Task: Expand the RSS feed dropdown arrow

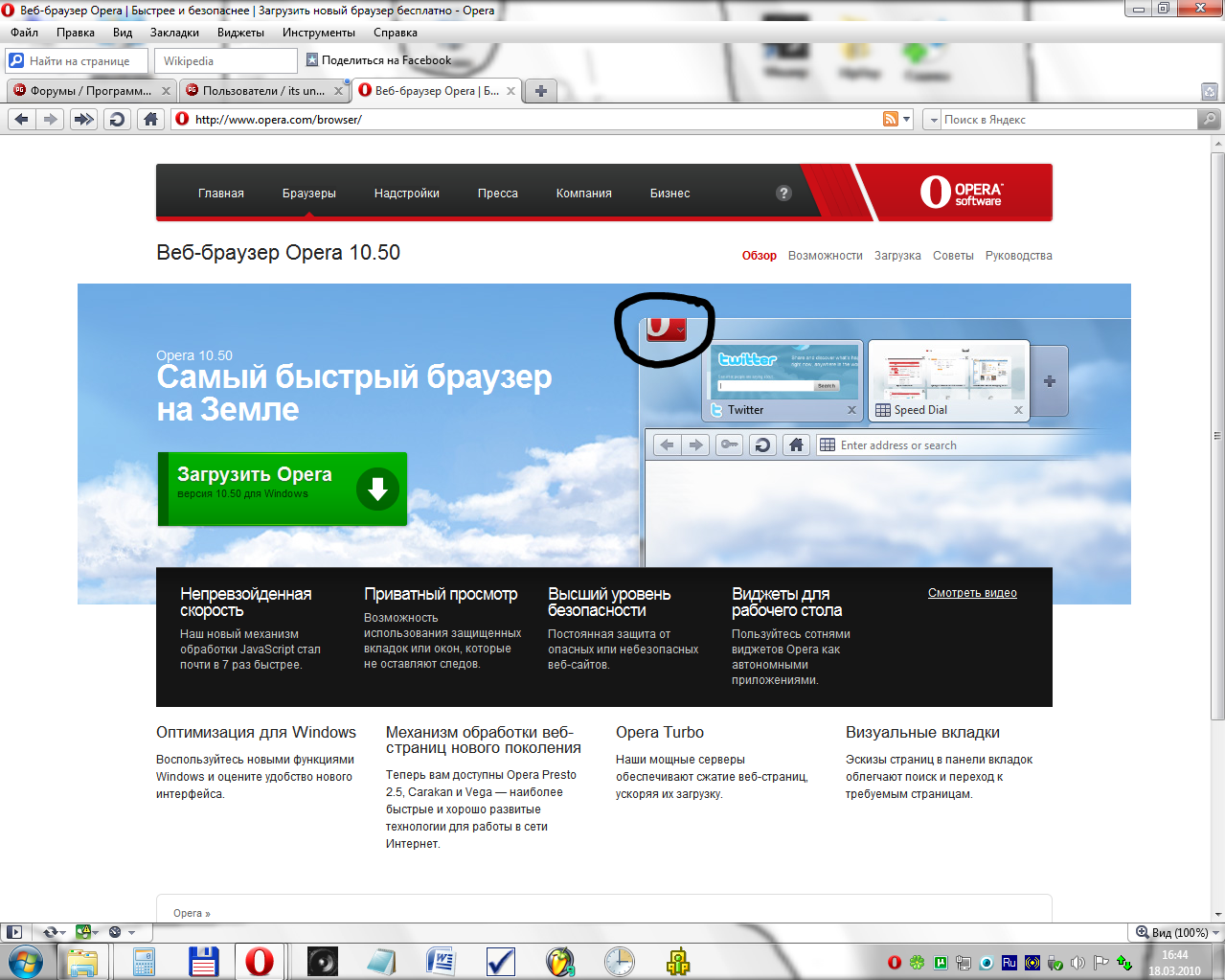Action: coord(906,120)
